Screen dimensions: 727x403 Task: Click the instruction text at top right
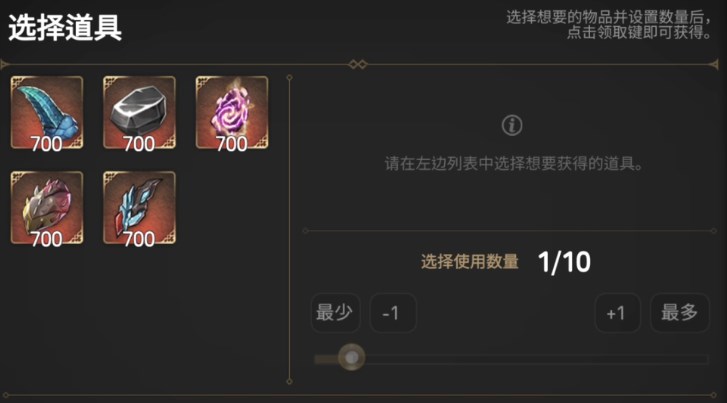point(608,25)
